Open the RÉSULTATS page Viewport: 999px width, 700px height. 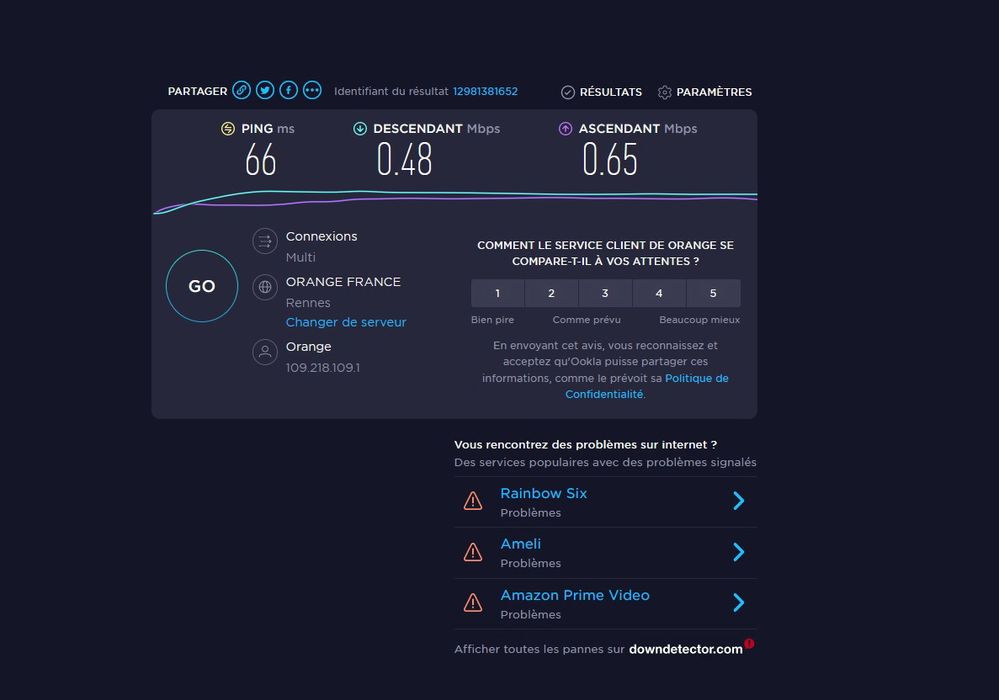tap(601, 92)
